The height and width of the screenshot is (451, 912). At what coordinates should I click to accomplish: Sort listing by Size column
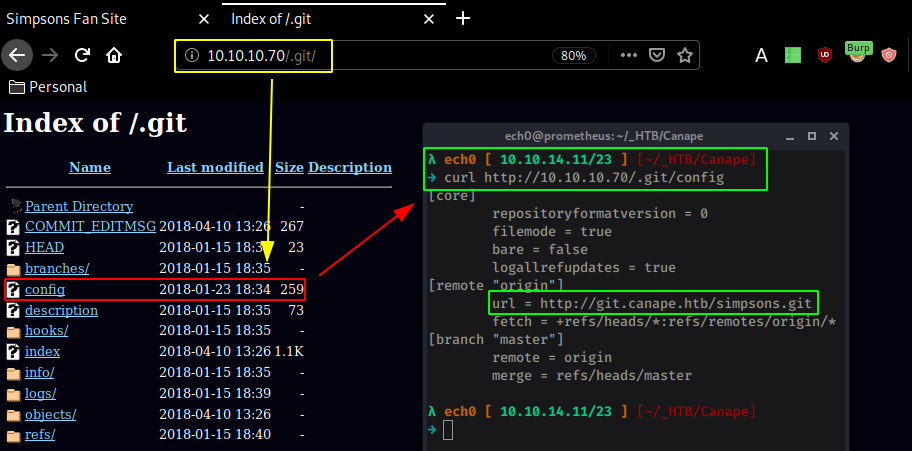tap(290, 168)
